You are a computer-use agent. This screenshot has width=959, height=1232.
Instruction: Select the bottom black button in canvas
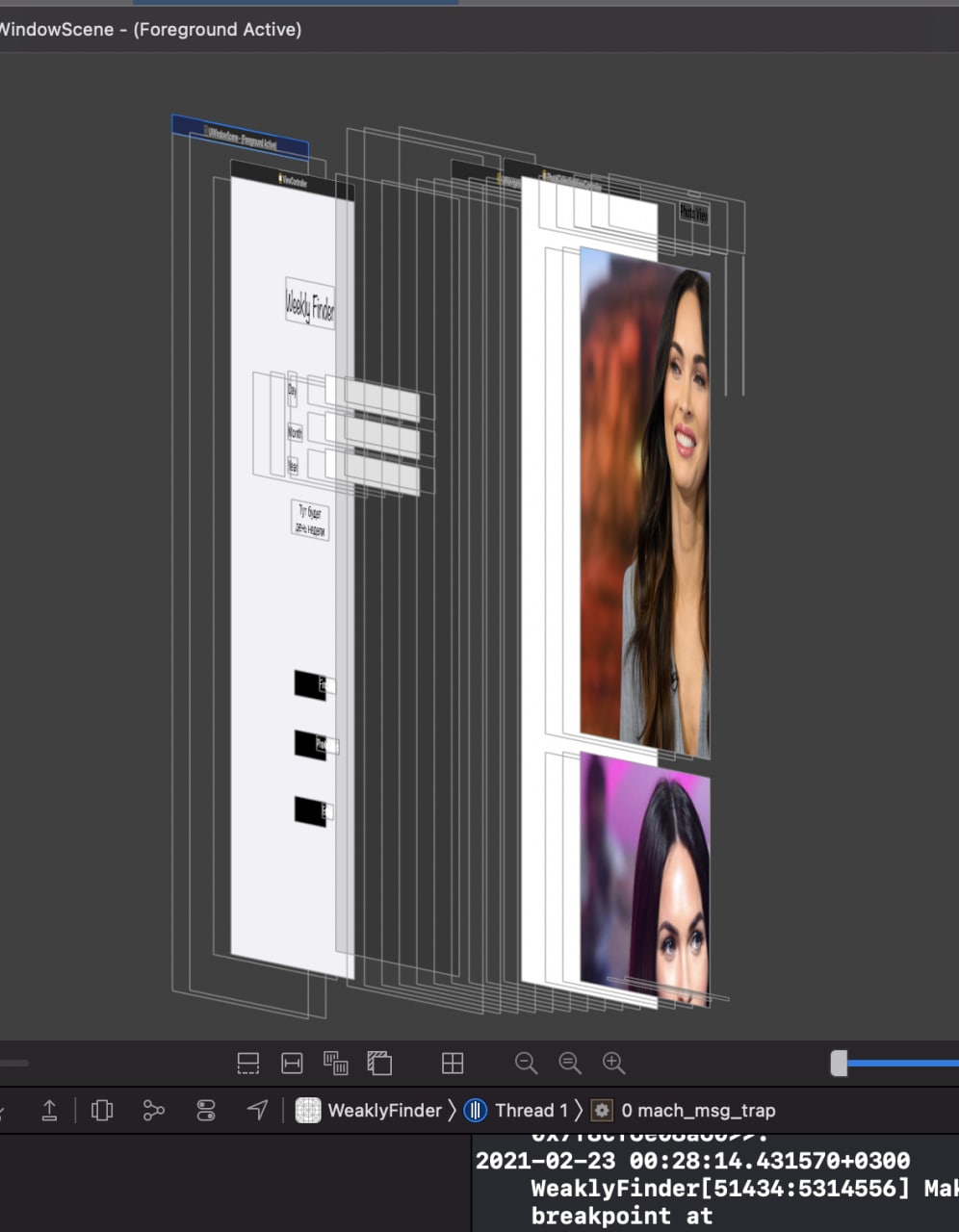click(310, 810)
